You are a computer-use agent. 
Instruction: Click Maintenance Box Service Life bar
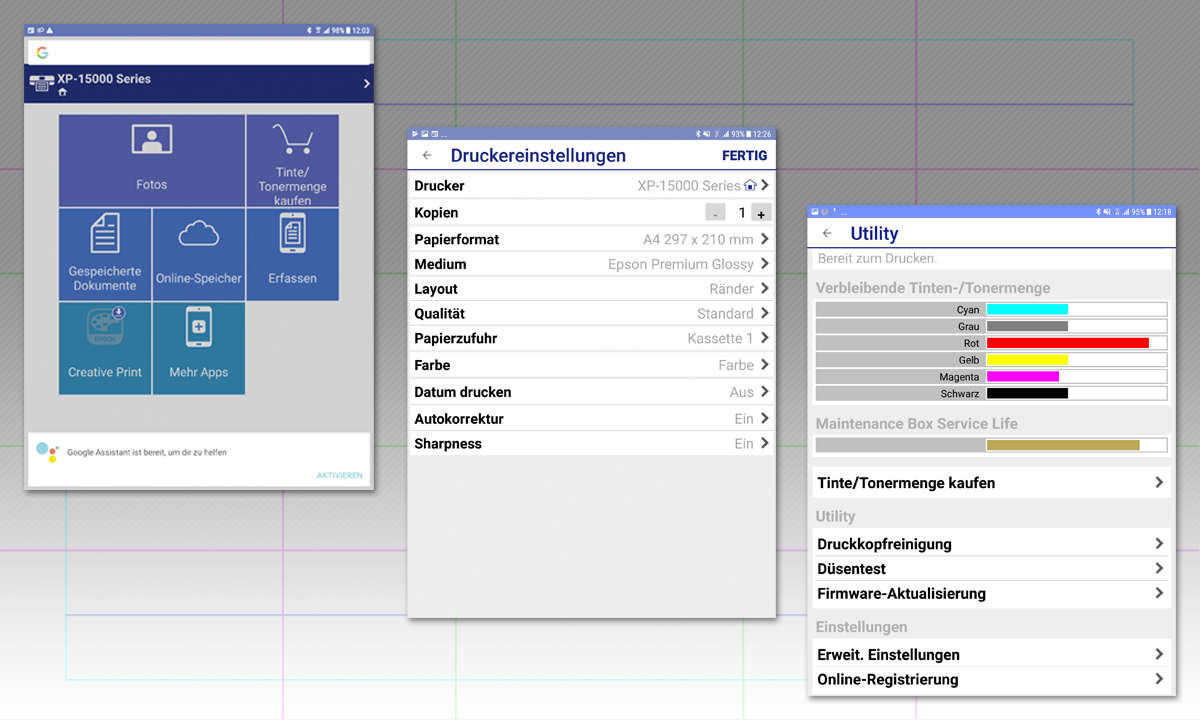point(1077,445)
